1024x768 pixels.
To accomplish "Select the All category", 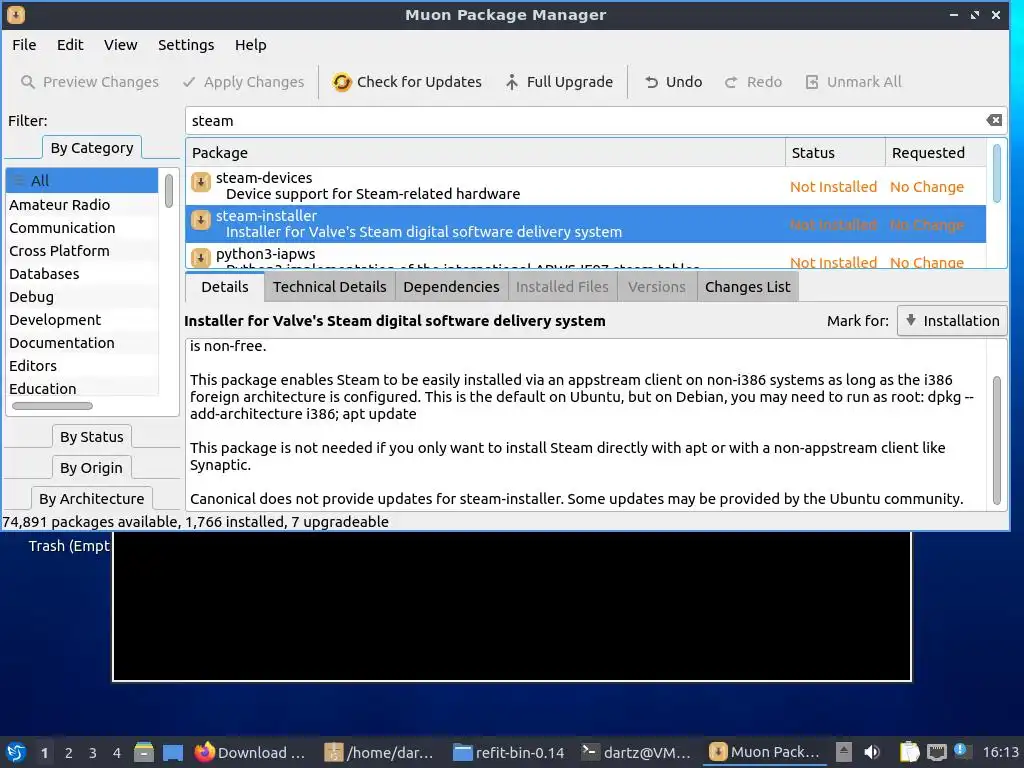I will [x=82, y=181].
